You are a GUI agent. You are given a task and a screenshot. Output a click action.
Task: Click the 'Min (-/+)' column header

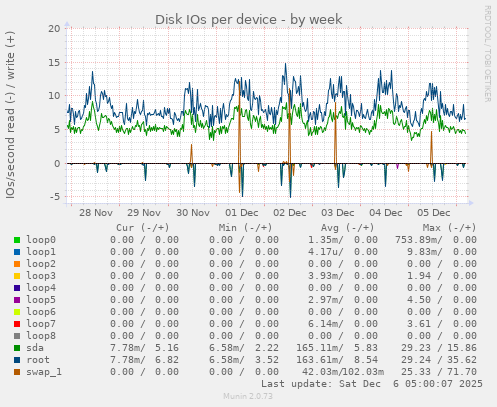245,228
